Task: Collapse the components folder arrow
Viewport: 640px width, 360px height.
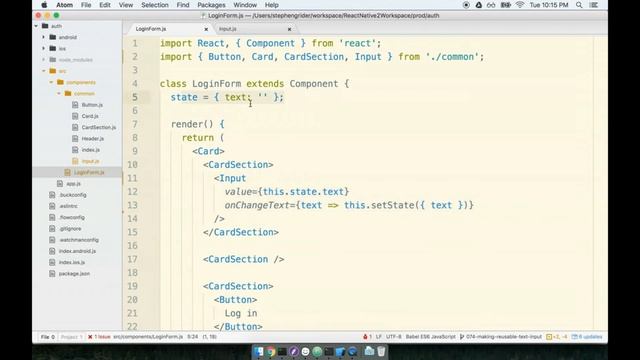Action: pyautogui.click(x=51, y=82)
